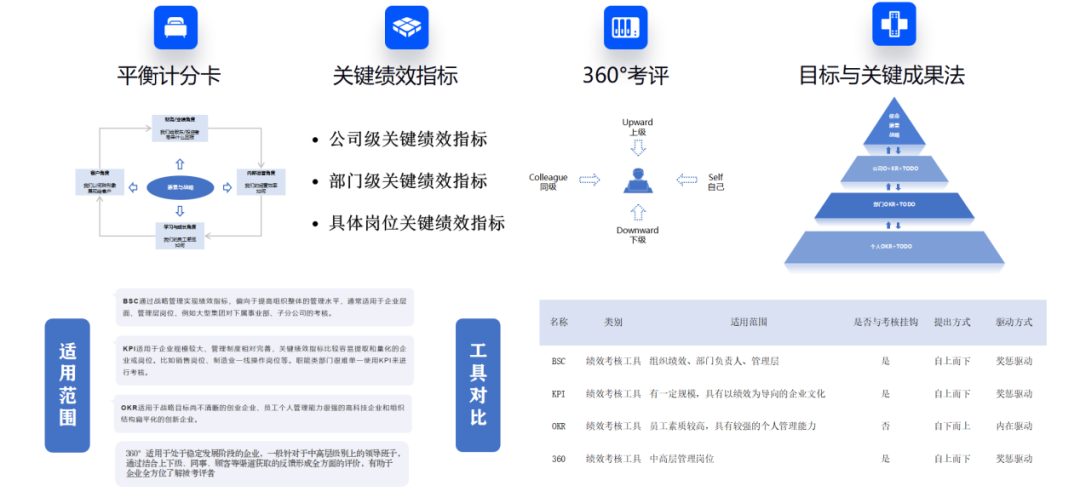Select the 内部运营角度 box on the diagram's right
The image size is (1080, 503).
260,181
